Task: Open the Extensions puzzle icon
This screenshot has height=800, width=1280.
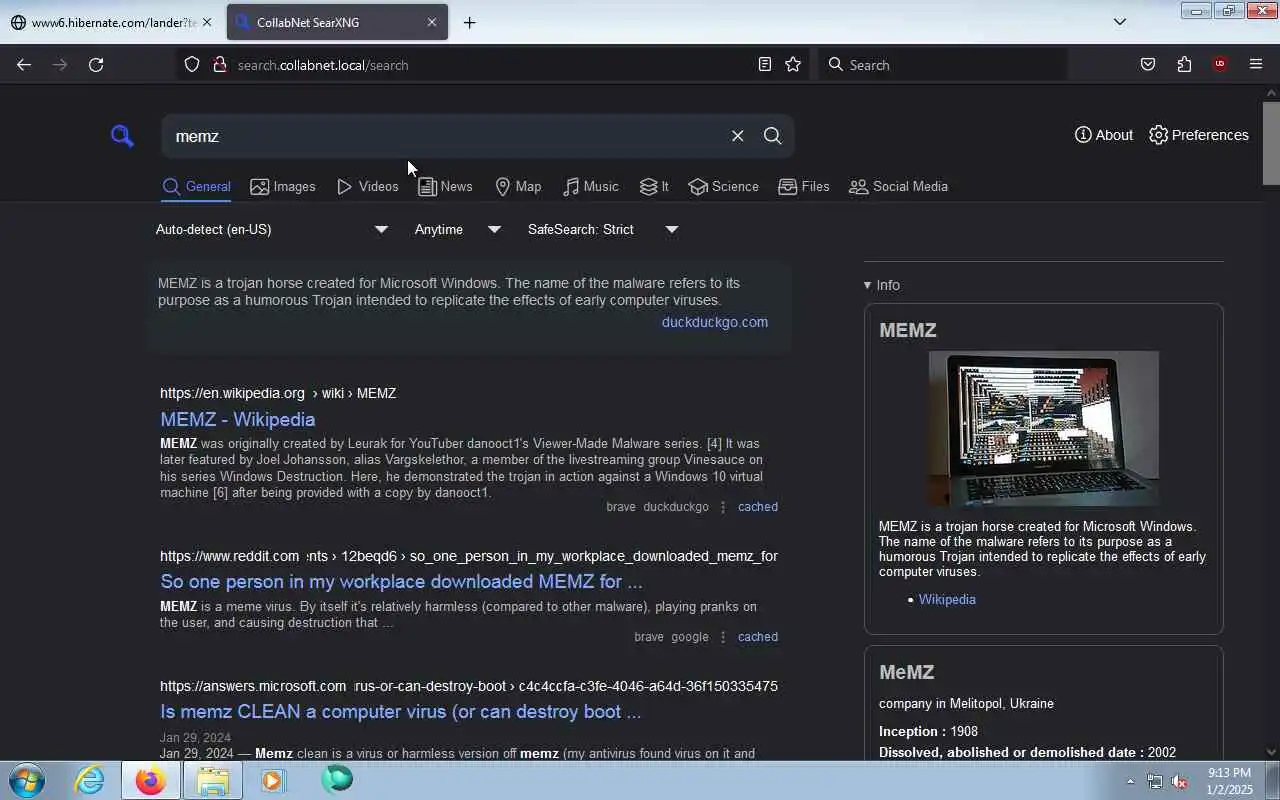Action: 1184,65
